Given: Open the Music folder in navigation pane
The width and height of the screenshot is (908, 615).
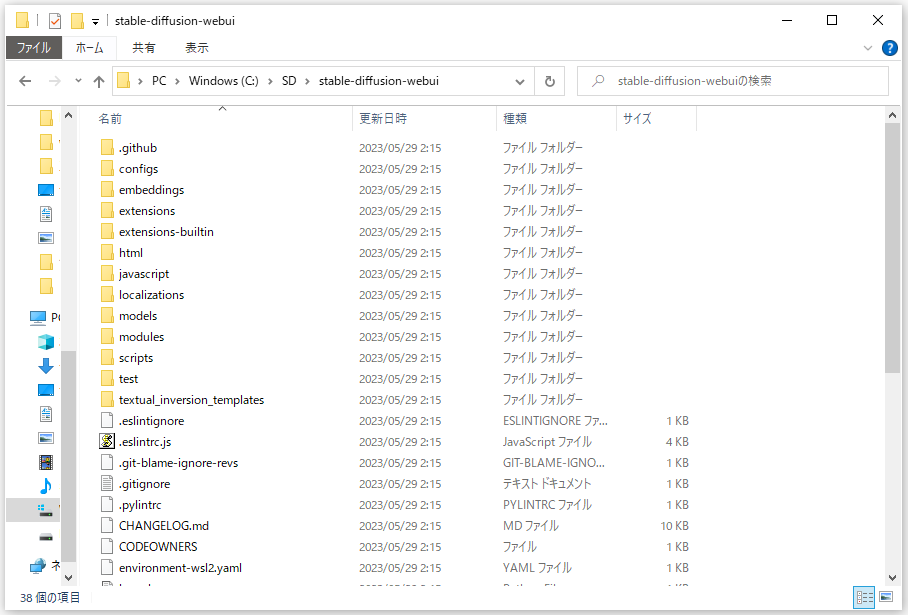Looking at the screenshot, I should (x=46, y=486).
